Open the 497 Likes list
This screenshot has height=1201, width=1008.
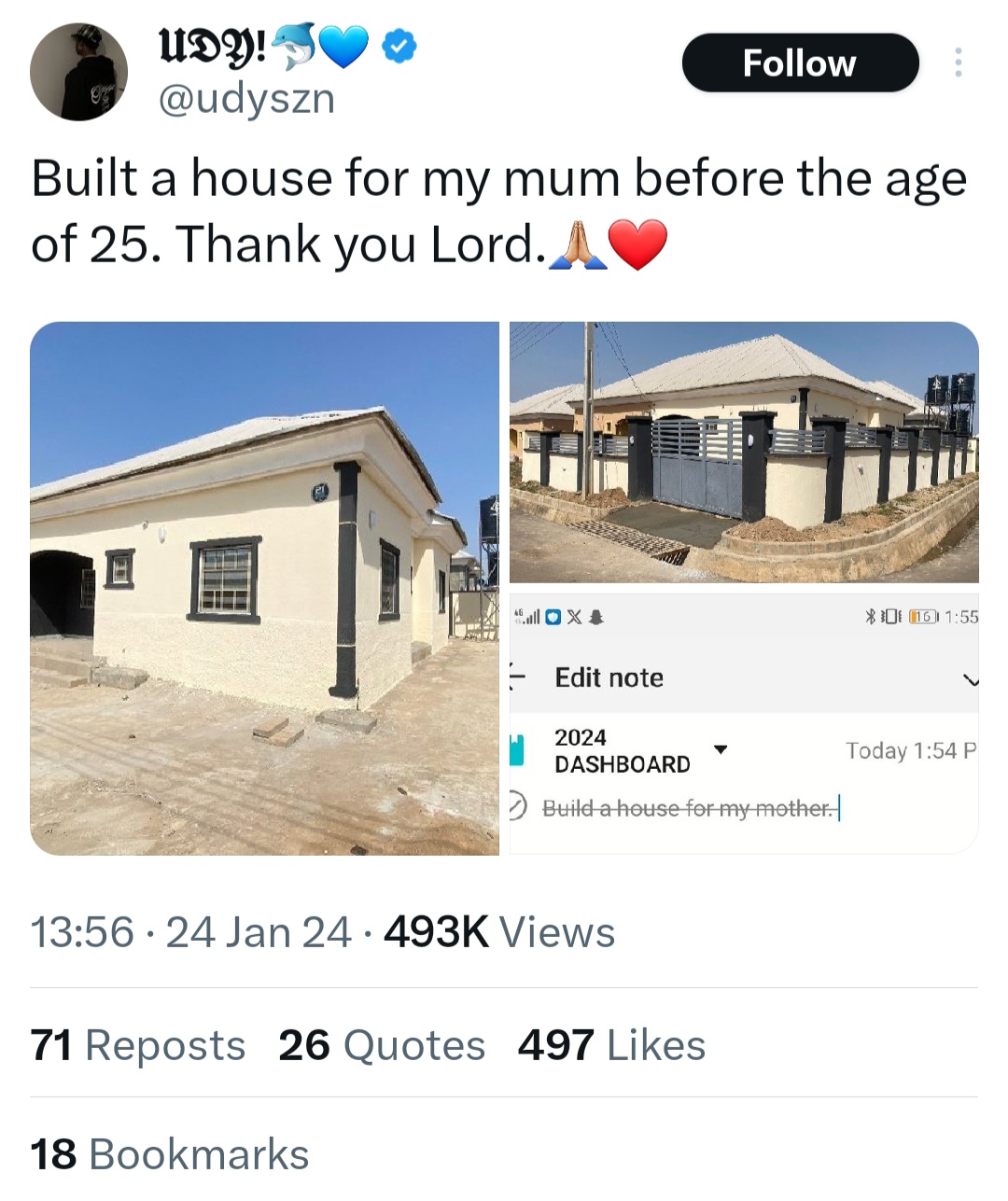(611, 1045)
